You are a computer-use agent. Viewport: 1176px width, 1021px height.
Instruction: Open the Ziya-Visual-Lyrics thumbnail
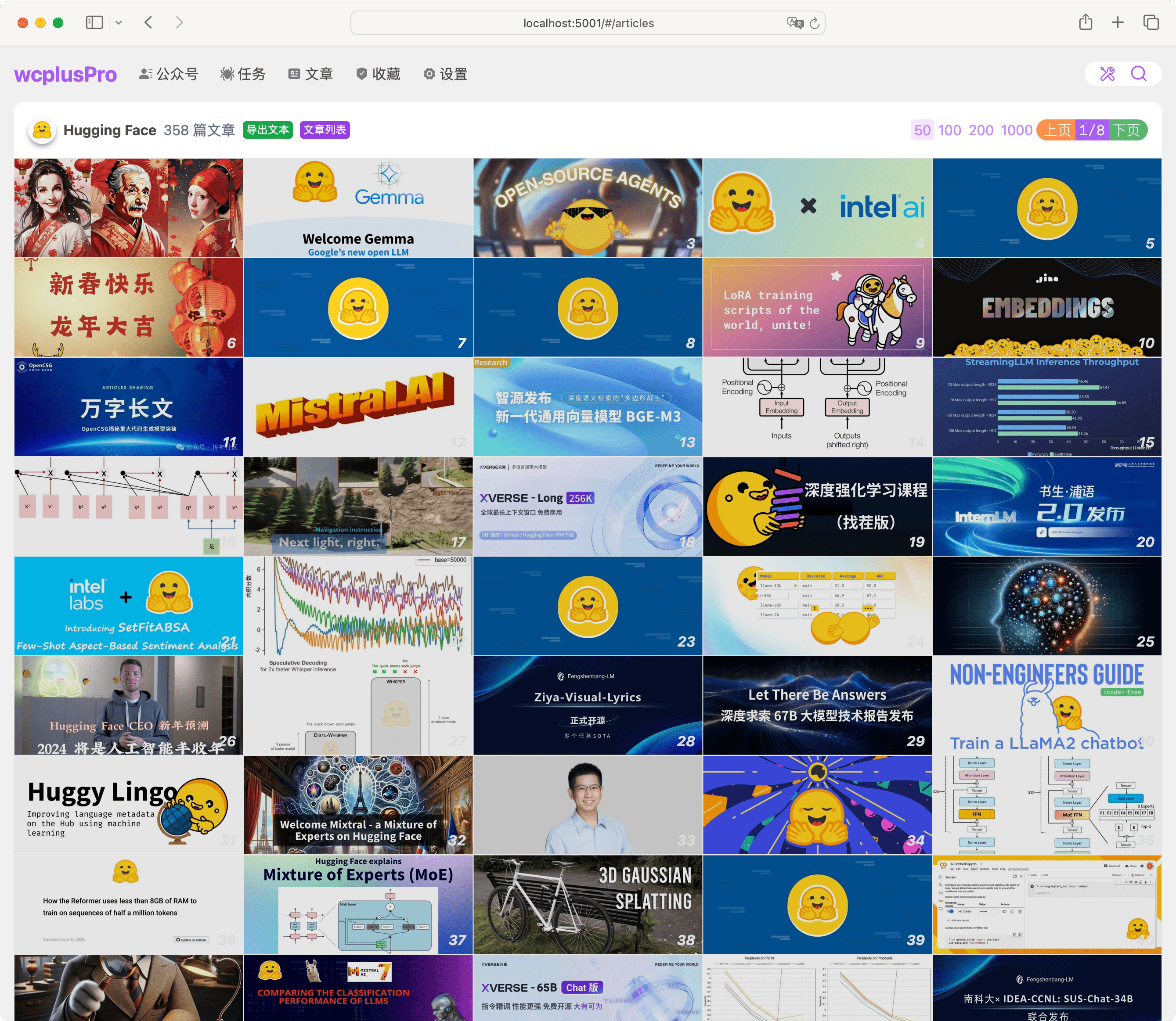[x=588, y=705]
